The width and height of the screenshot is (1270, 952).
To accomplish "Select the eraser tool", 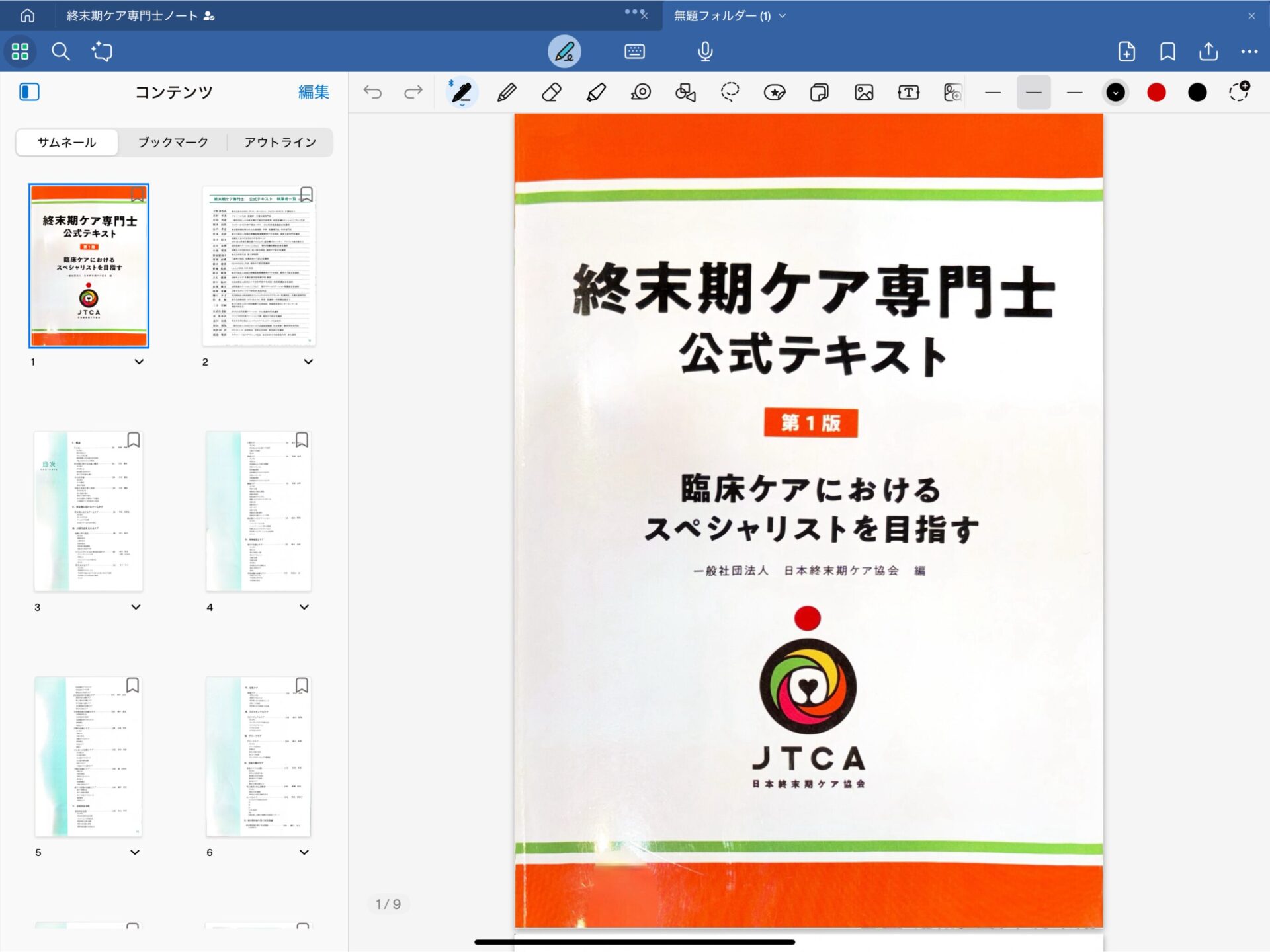I will pos(552,93).
